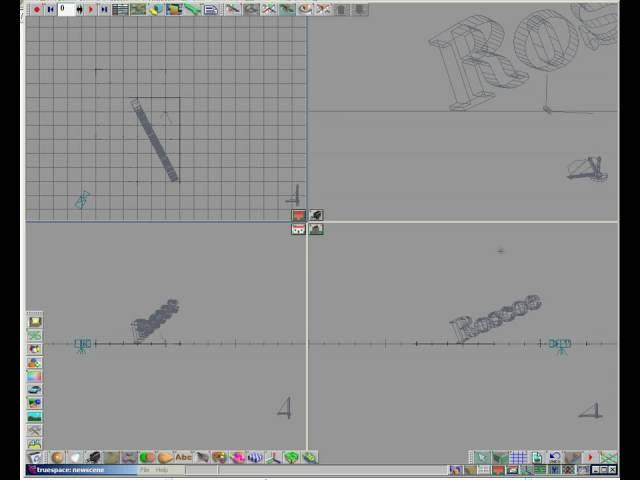Toggle perspective view in the top-left viewport
Screen dimensions: 640x480
point(299,215)
